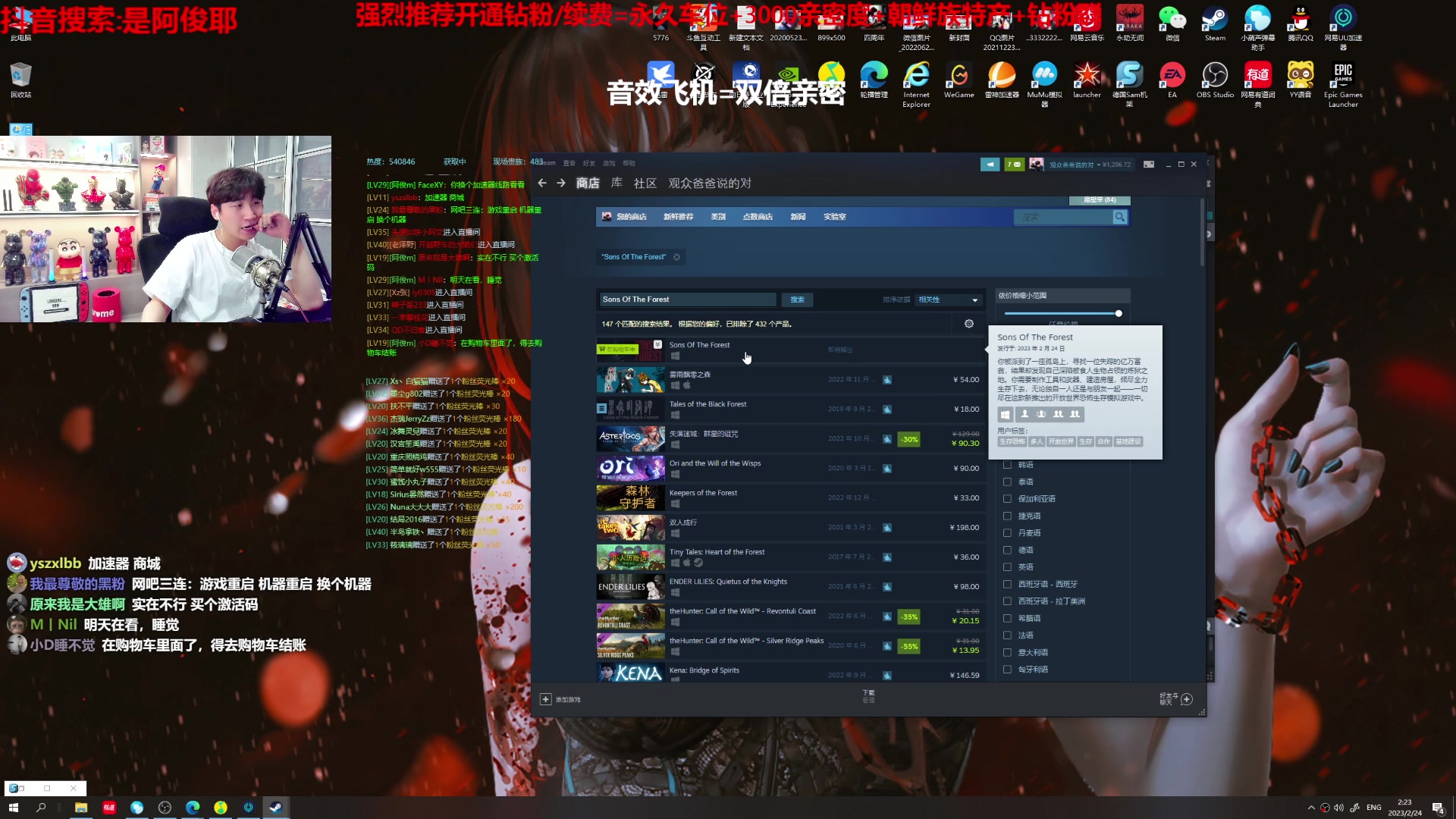Check the 丹麦语 language filter
Image resolution: width=1456 pixels, height=819 pixels.
(x=1007, y=533)
